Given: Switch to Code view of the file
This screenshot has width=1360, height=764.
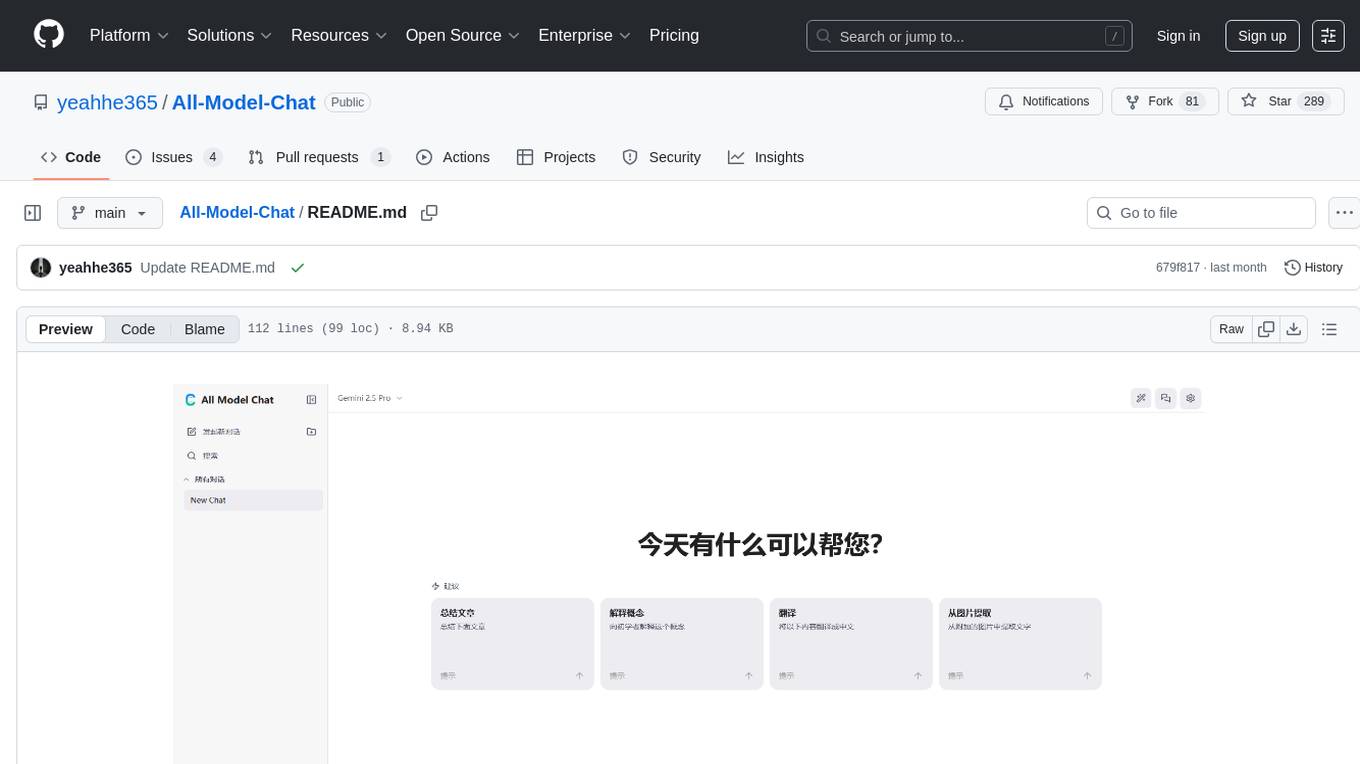Looking at the screenshot, I should coord(138,329).
